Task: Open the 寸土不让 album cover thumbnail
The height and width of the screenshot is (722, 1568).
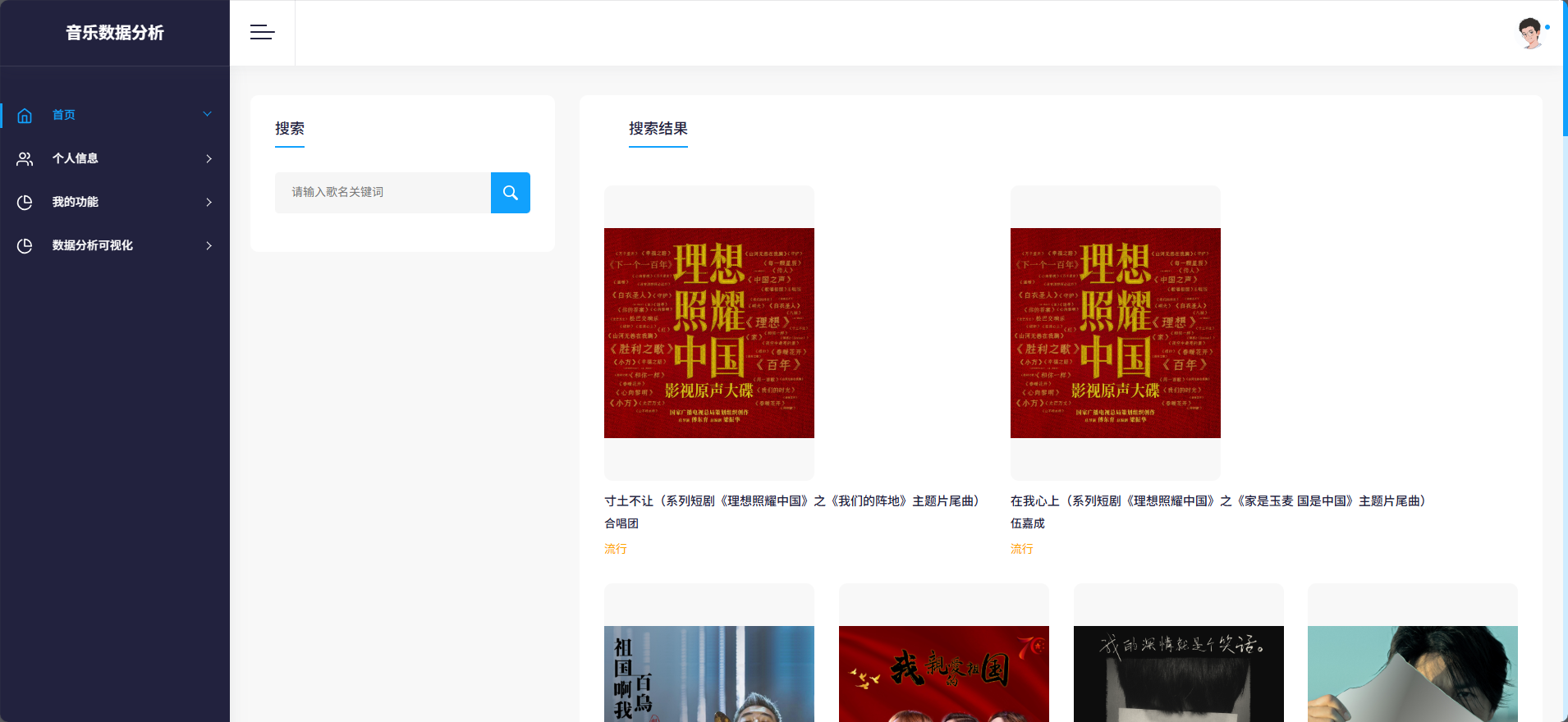Action: [709, 333]
